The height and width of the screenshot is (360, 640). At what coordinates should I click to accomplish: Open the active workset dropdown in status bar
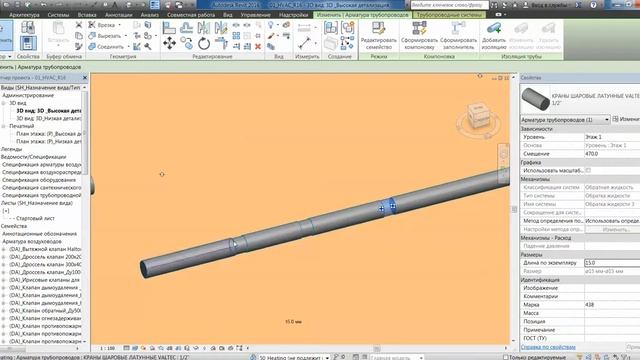coord(327,358)
